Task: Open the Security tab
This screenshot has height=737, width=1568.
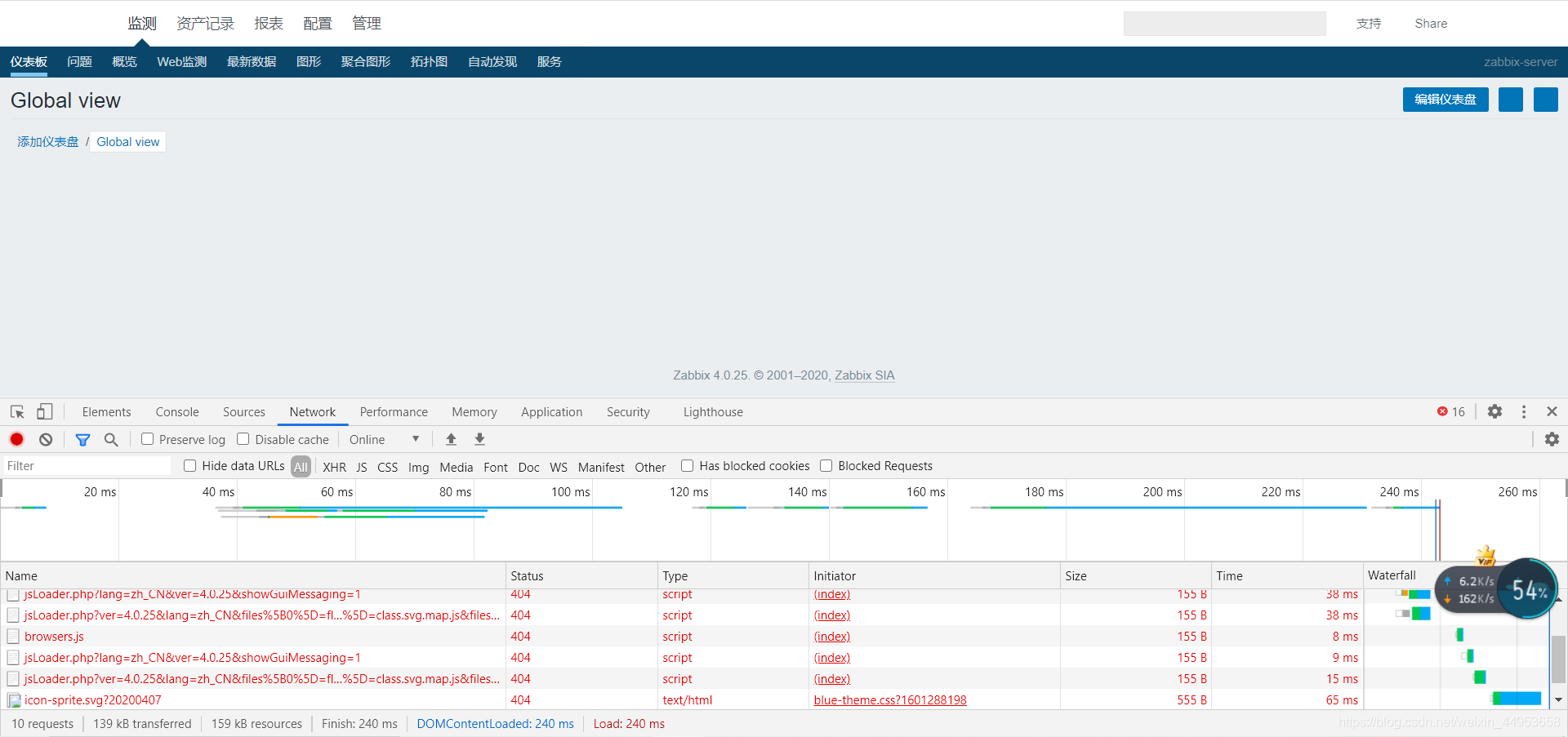Action: point(628,412)
